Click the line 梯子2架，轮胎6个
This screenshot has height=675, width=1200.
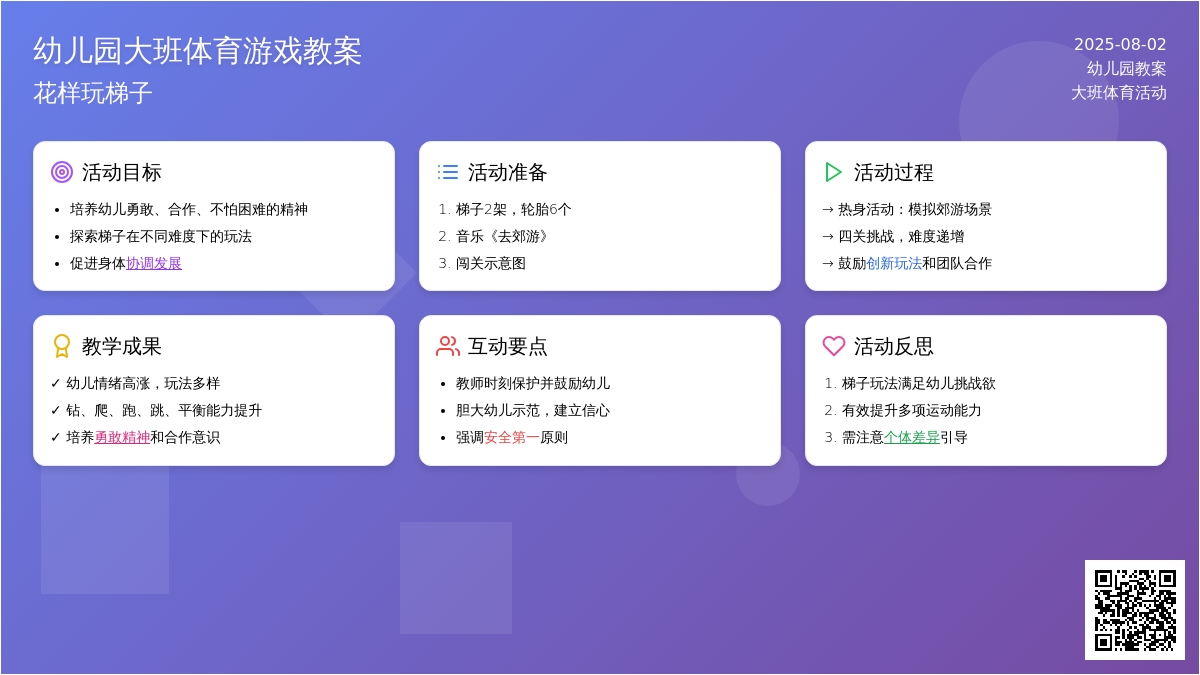click(x=514, y=210)
